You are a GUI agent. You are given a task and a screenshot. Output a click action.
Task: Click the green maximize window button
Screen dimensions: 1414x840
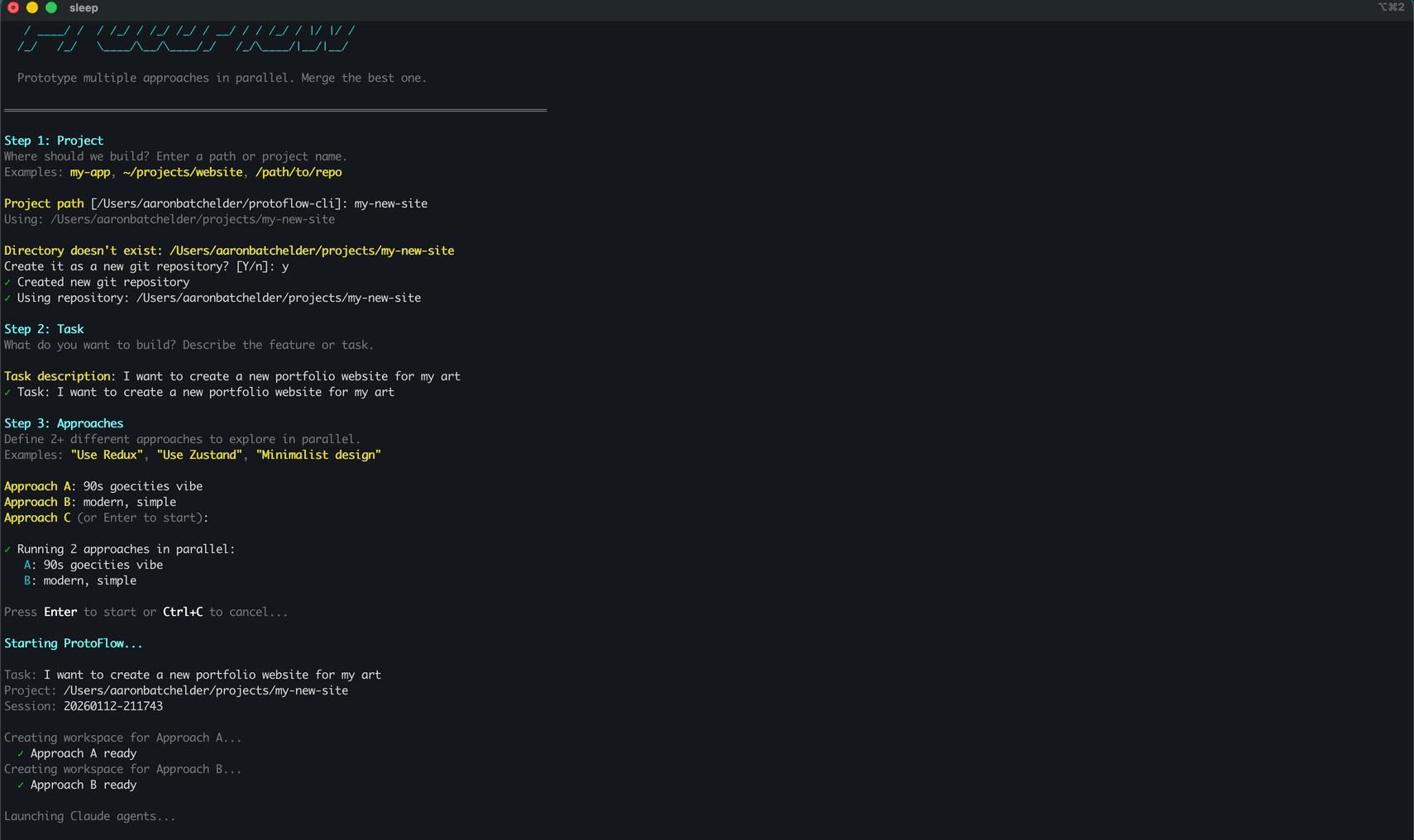51,7
